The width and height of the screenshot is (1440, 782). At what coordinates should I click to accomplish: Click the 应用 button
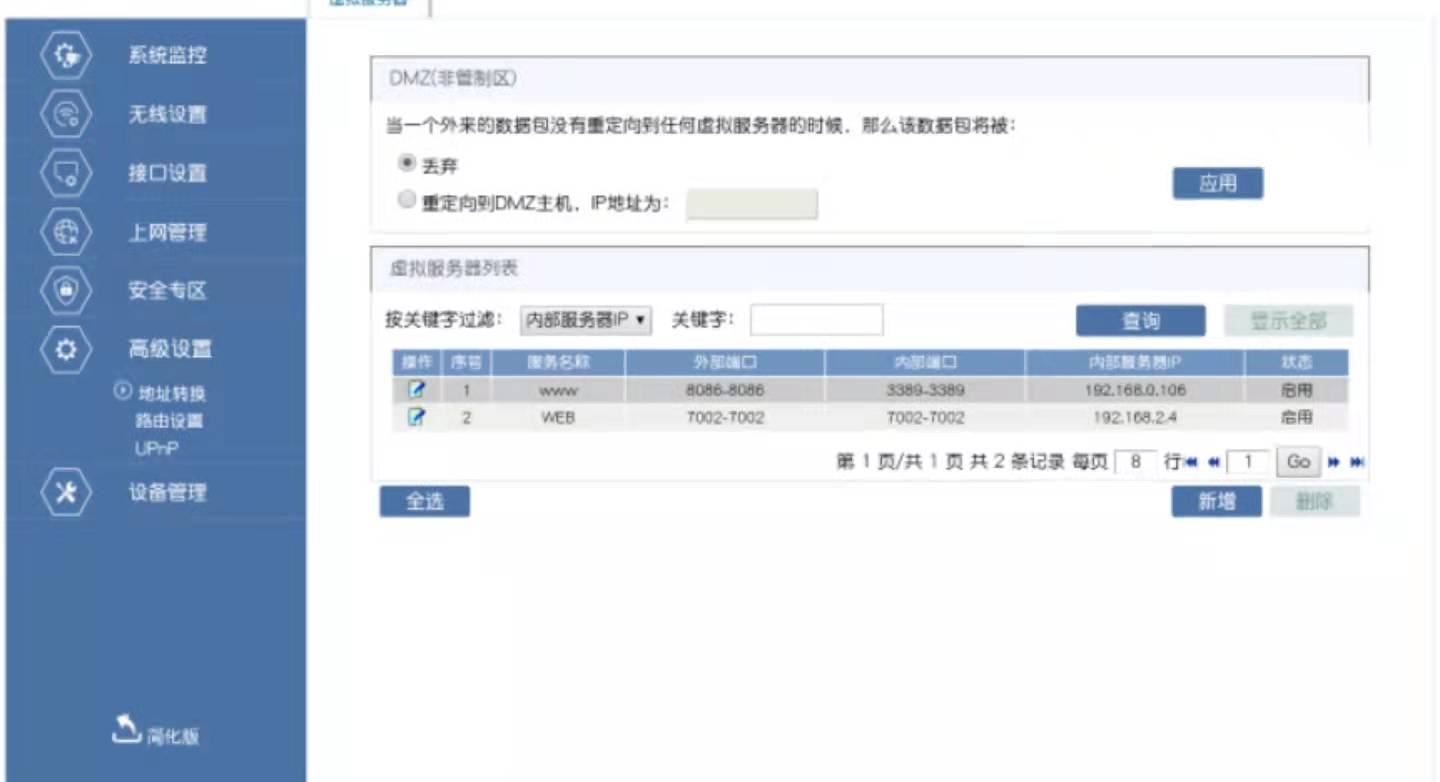pos(1217,184)
